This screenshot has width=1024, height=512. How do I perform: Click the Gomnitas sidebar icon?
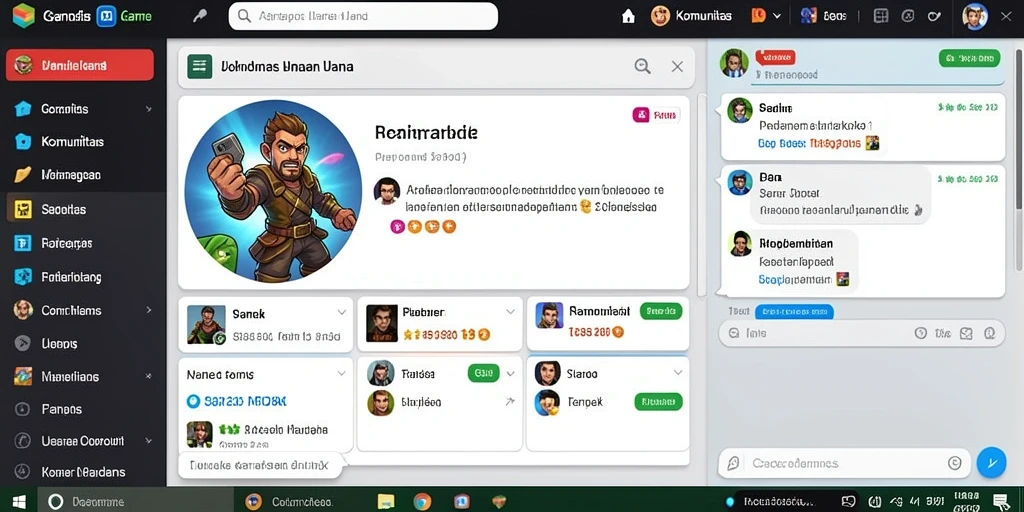(x=23, y=108)
